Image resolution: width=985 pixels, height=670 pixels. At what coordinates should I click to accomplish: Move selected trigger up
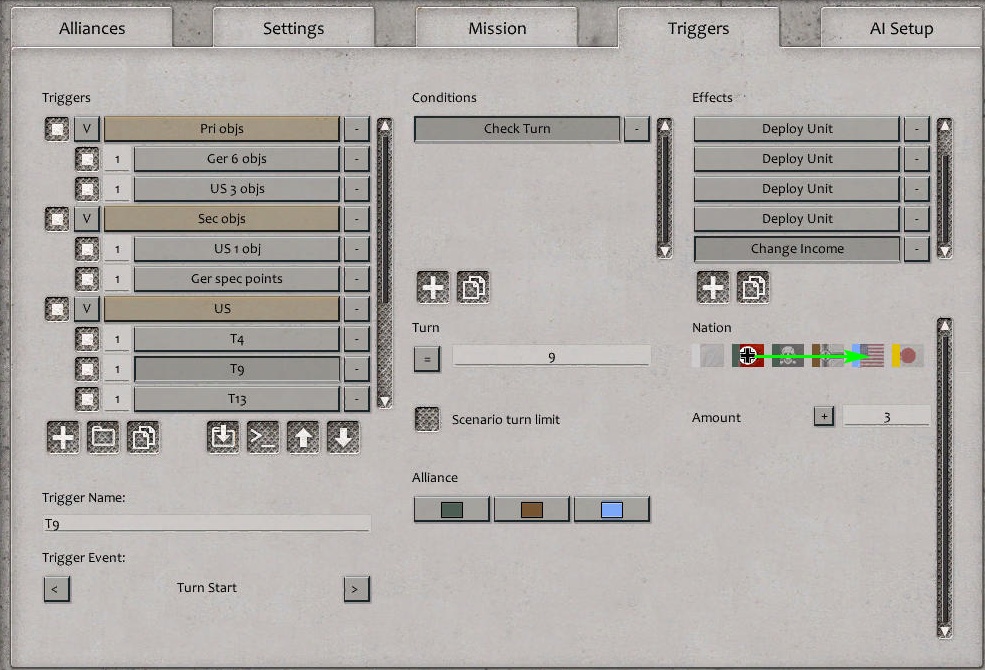(303, 436)
